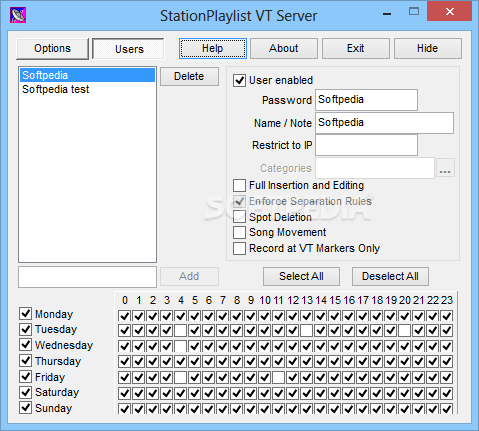Toggle the Thursday day checkbox

tap(25, 360)
